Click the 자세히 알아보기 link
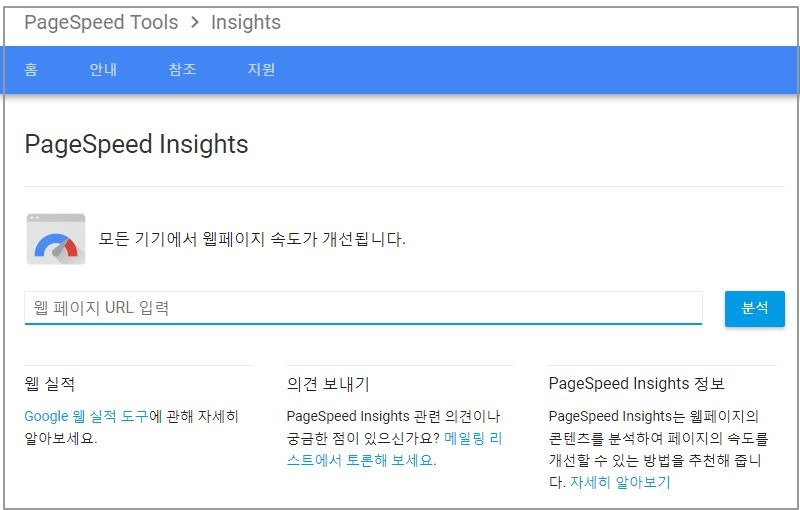The width and height of the screenshot is (800, 510). tap(620, 482)
